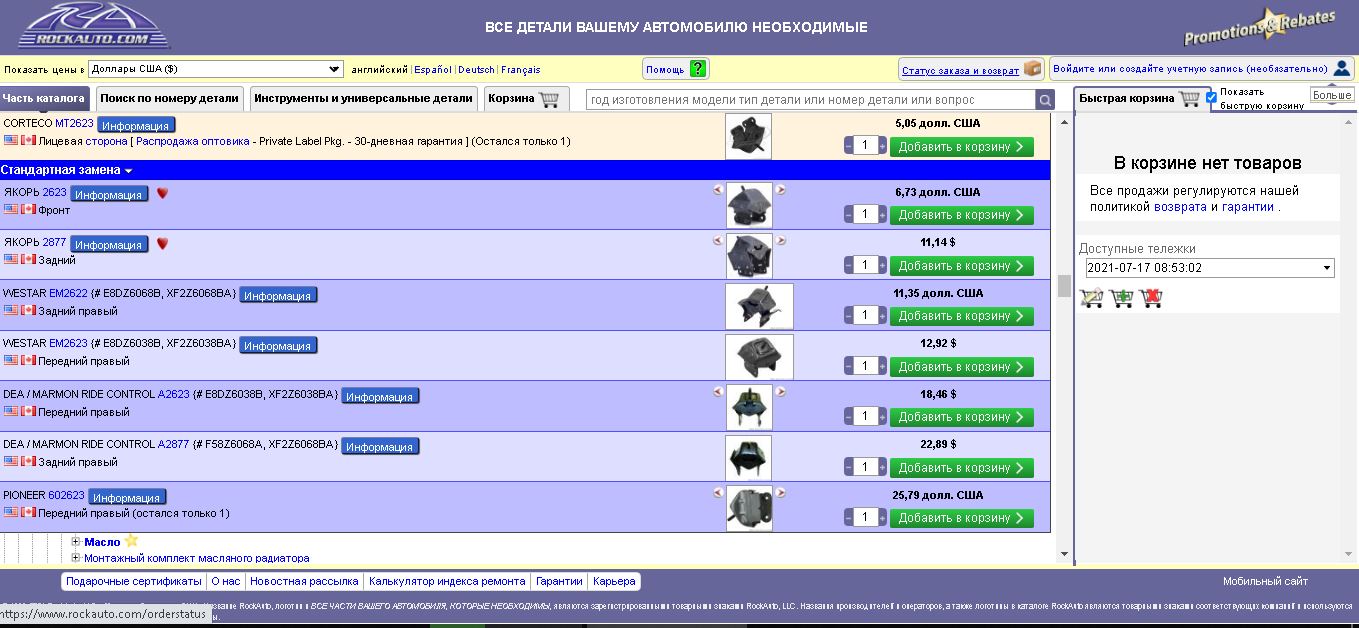
Task: Decrease quantity for ЯКОРЬ 2623
Action: tap(849, 214)
